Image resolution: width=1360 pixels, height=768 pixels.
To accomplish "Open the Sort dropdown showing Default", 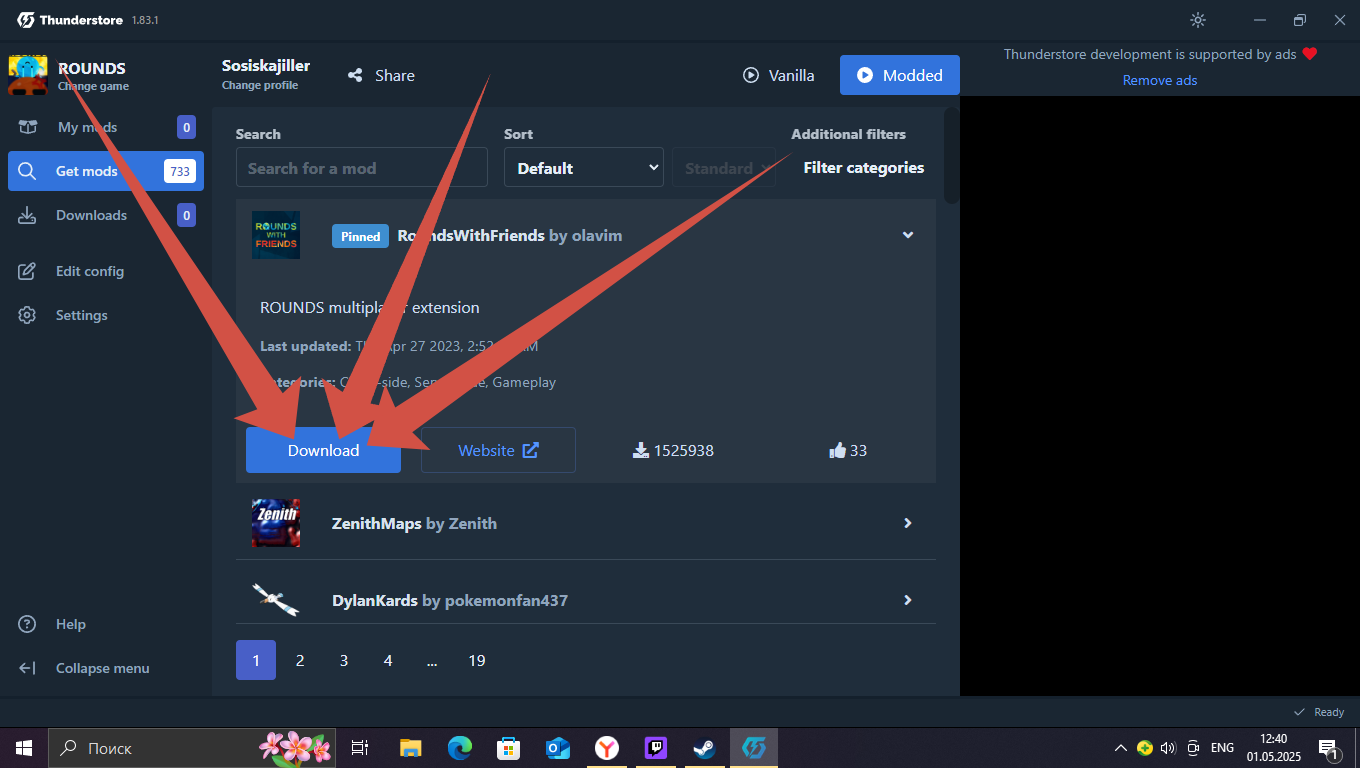I will [584, 168].
